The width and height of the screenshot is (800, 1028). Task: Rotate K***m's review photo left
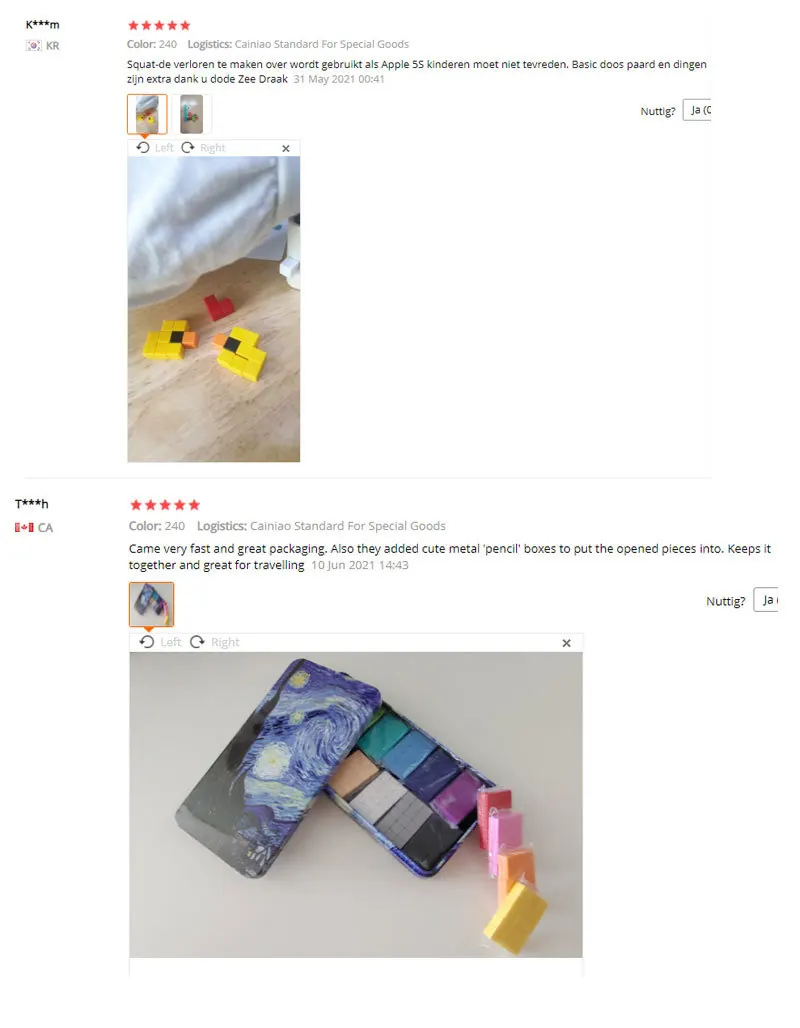pyautogui.click(x=154, y=148)
